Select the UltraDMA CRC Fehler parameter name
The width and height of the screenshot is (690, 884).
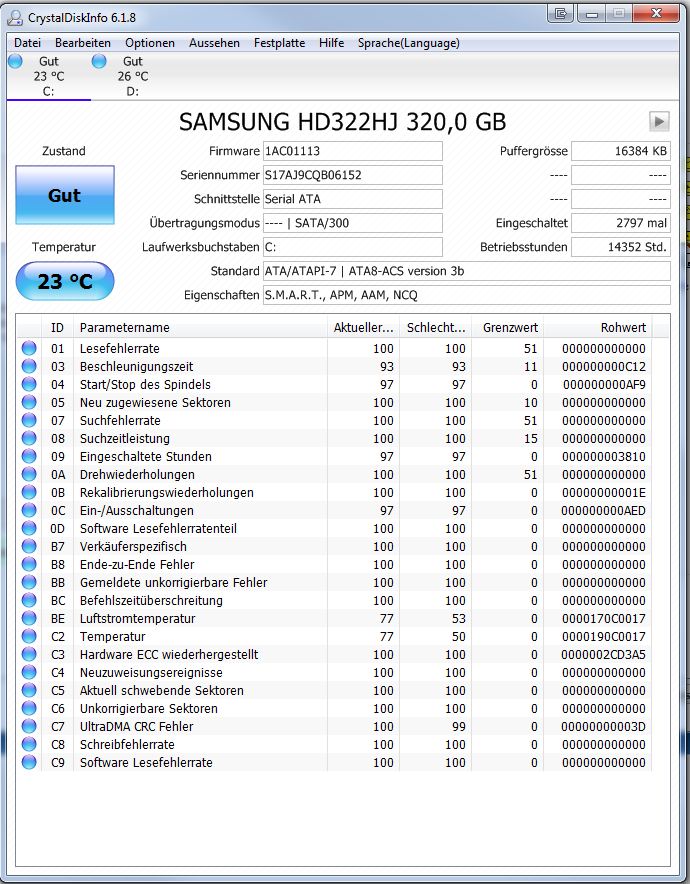click(x=136, y=727)
